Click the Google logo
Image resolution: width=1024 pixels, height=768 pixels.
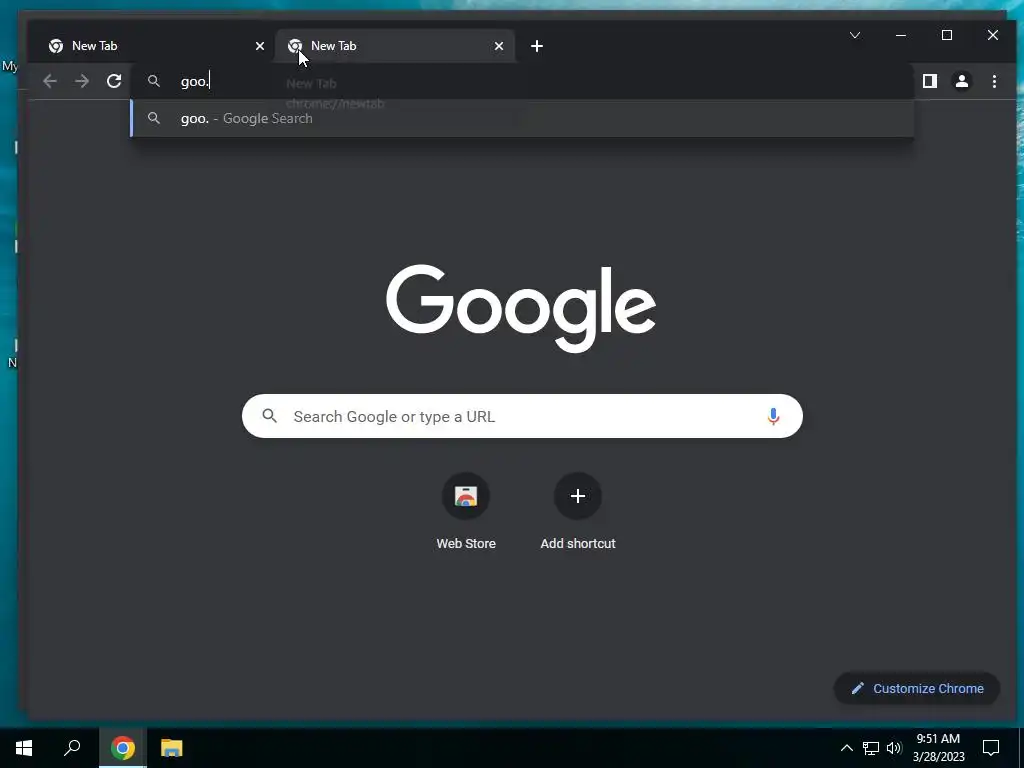(x=521, y=308)
